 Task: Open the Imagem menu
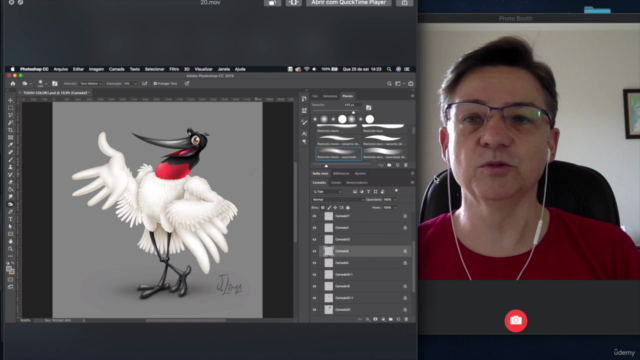click(96, 69)
